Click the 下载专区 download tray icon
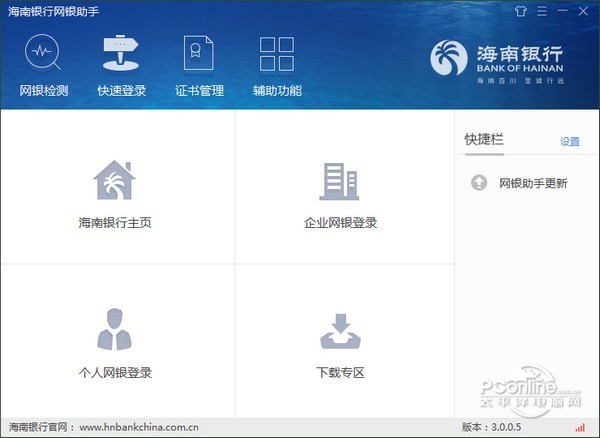Viewport: 600px width, 438px height. 340,331
